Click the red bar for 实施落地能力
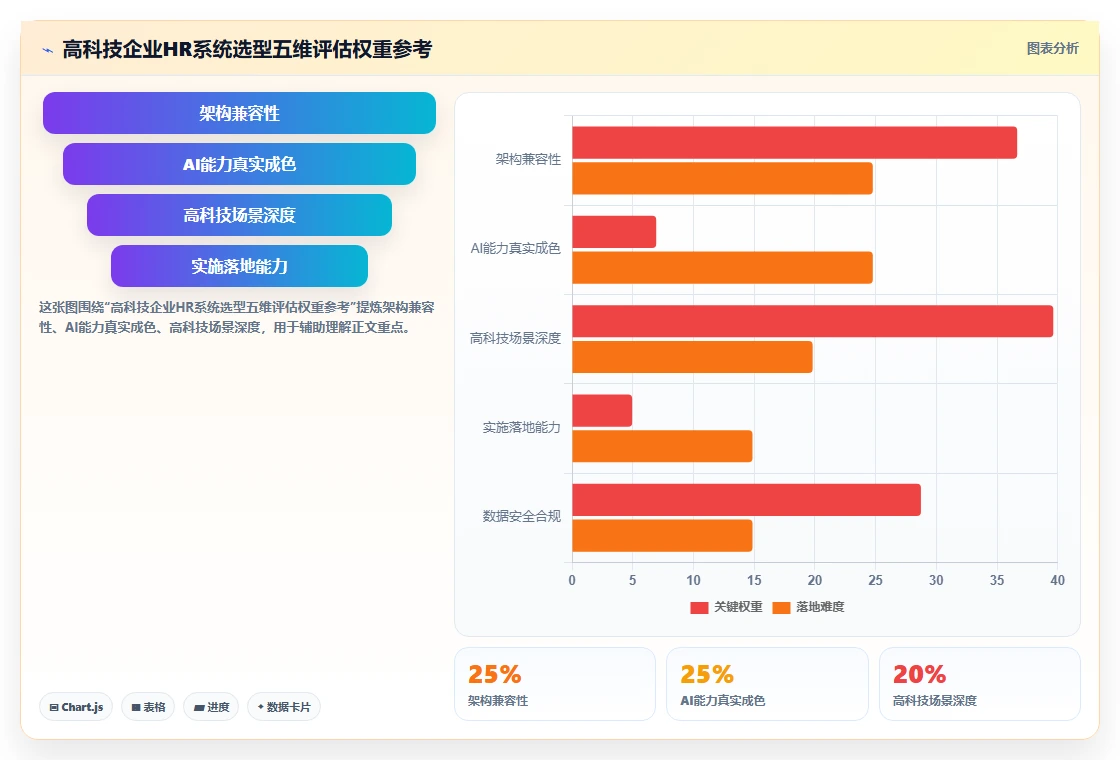Viewport: 1120px width, 760px height. click(602, 411)
